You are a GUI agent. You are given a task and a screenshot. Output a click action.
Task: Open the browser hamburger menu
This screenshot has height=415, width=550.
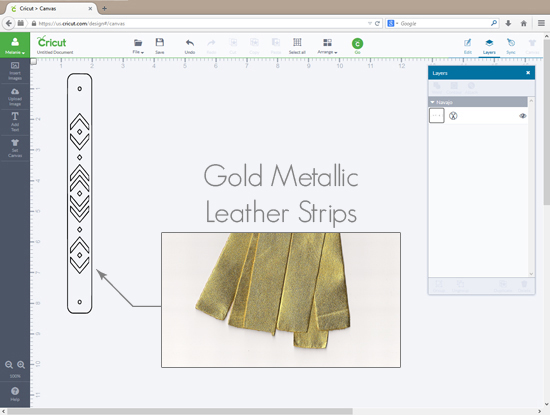541,24
